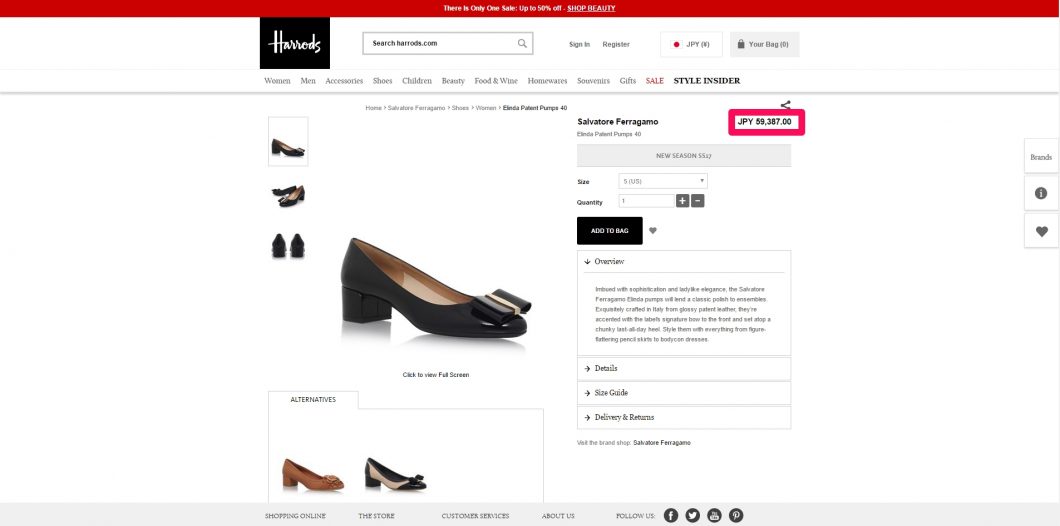Expand the Delivery & Returns section
This screenshot has width=1060, height=526.
click(x=683, y=417)
